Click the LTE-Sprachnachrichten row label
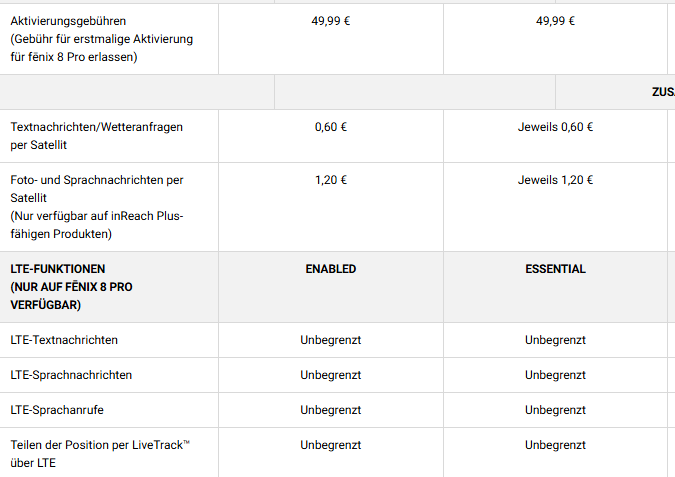Image resolution: width=675 pixels, height=477 pixels. coord(71,375)
